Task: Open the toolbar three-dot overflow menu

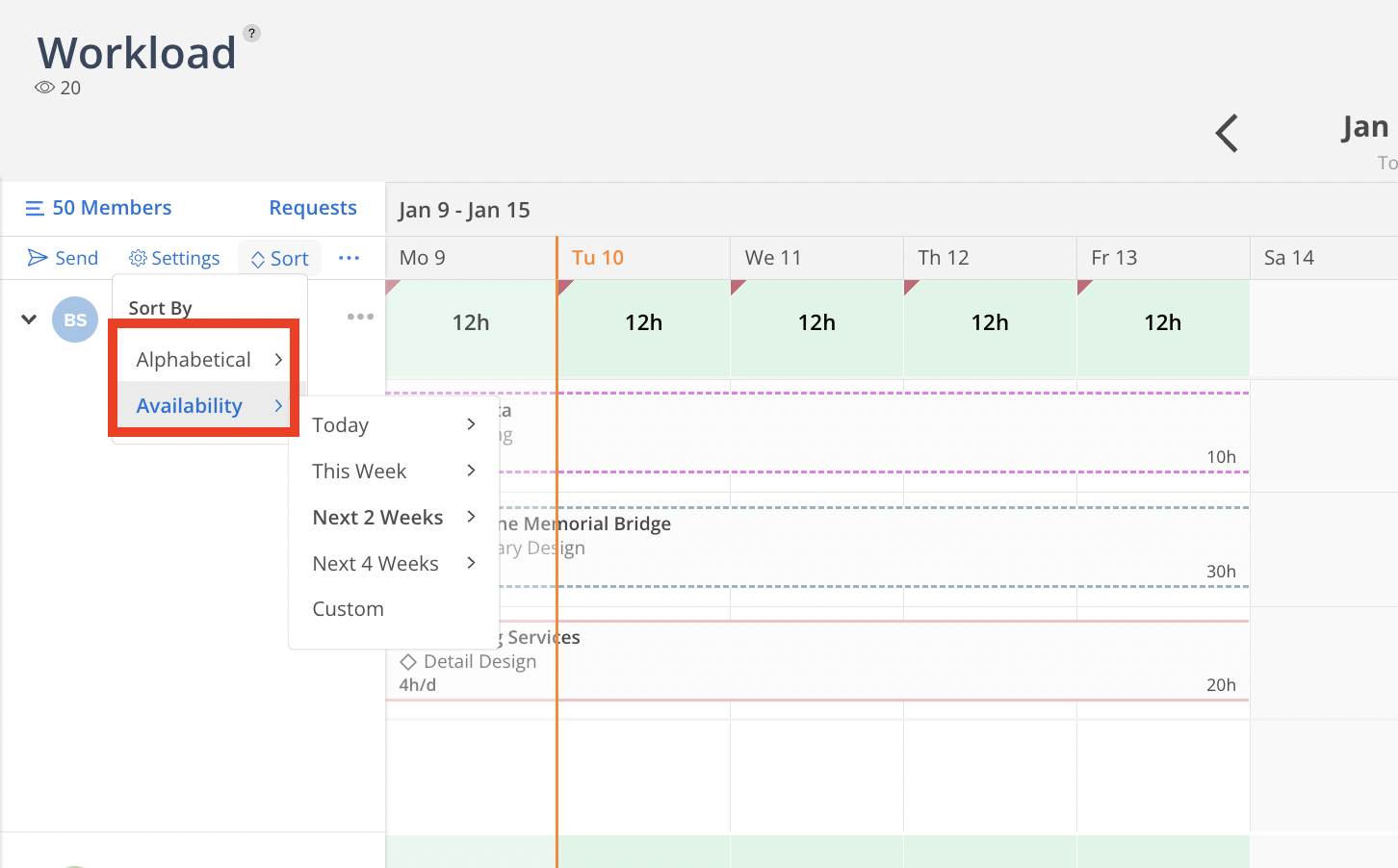Action: pyautogui.click(x=349, y=257)
